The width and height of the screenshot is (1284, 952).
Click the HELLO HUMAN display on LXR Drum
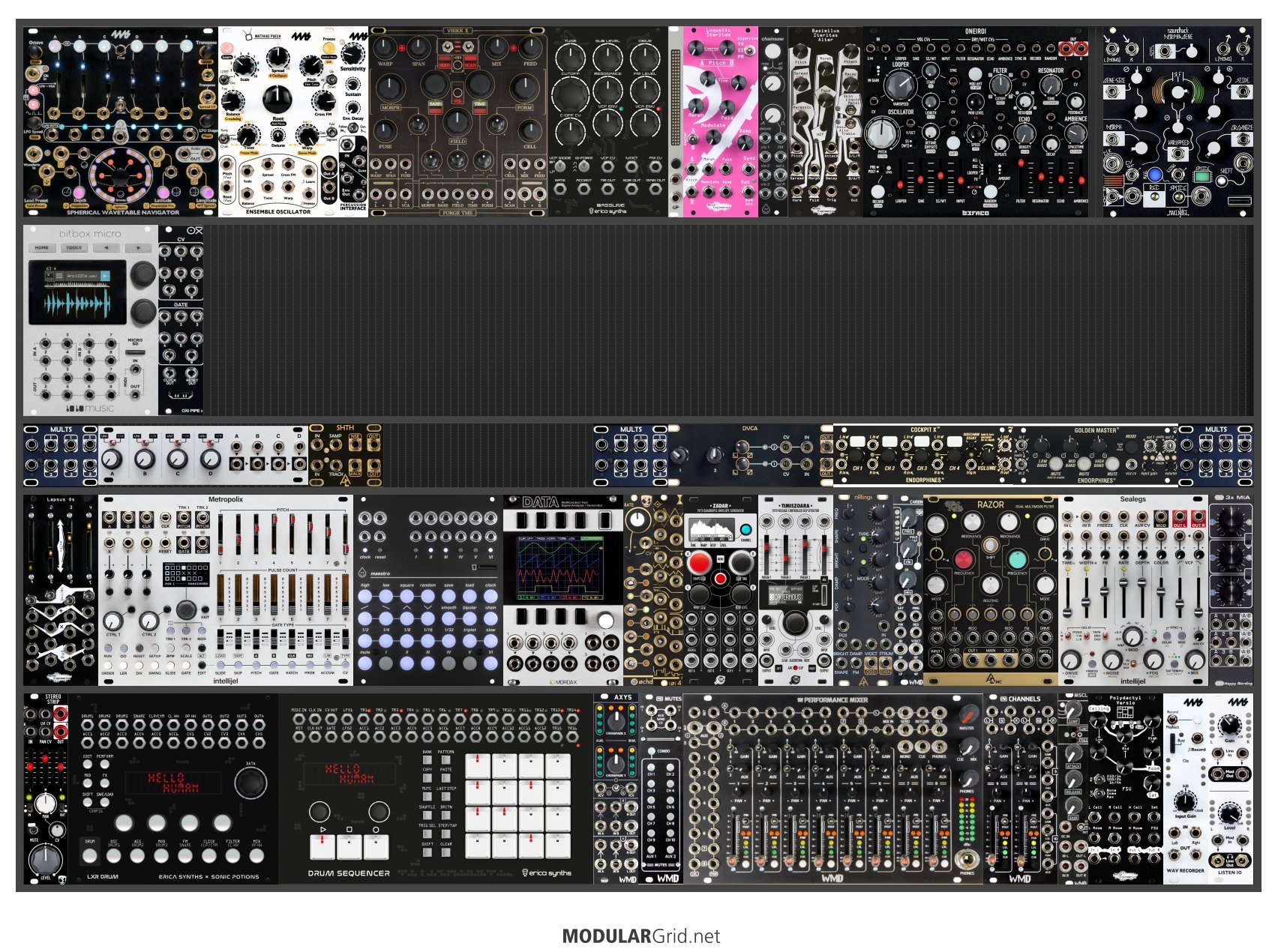[x=172, y=783]
